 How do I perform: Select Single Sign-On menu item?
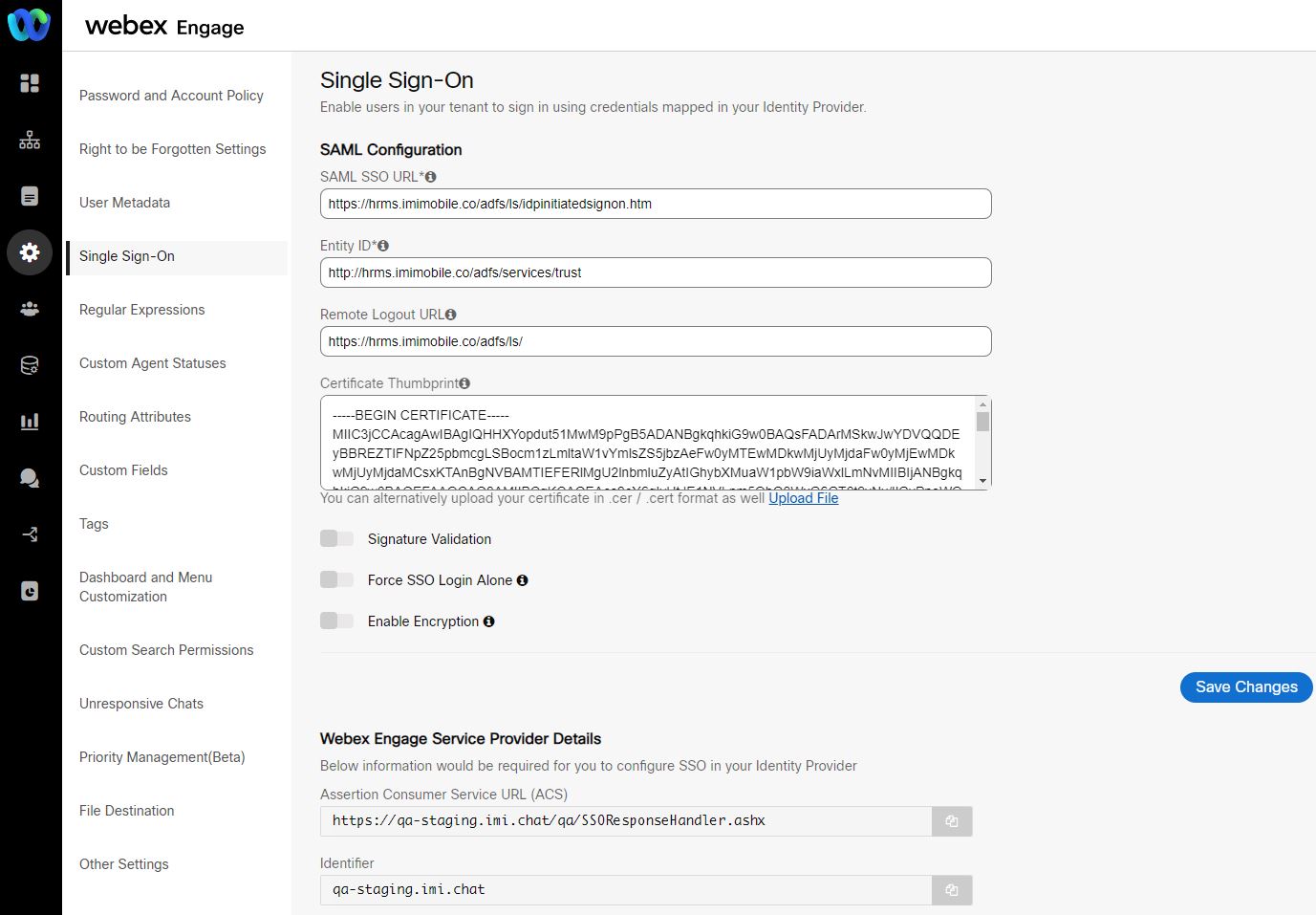(x=177, y=256)
